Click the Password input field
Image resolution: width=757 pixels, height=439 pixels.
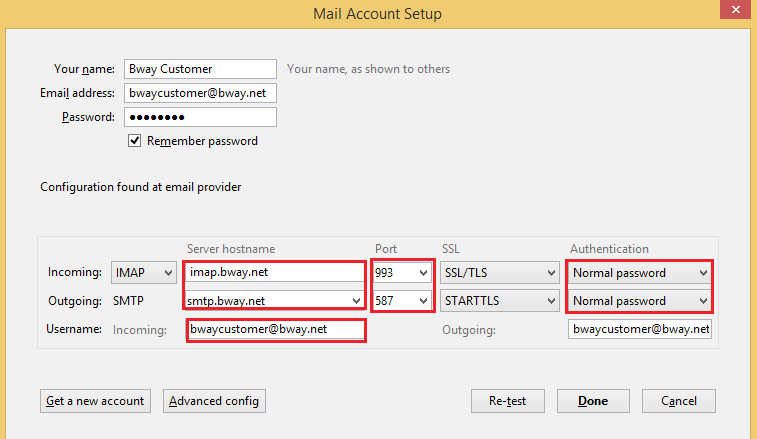point(200,117)
